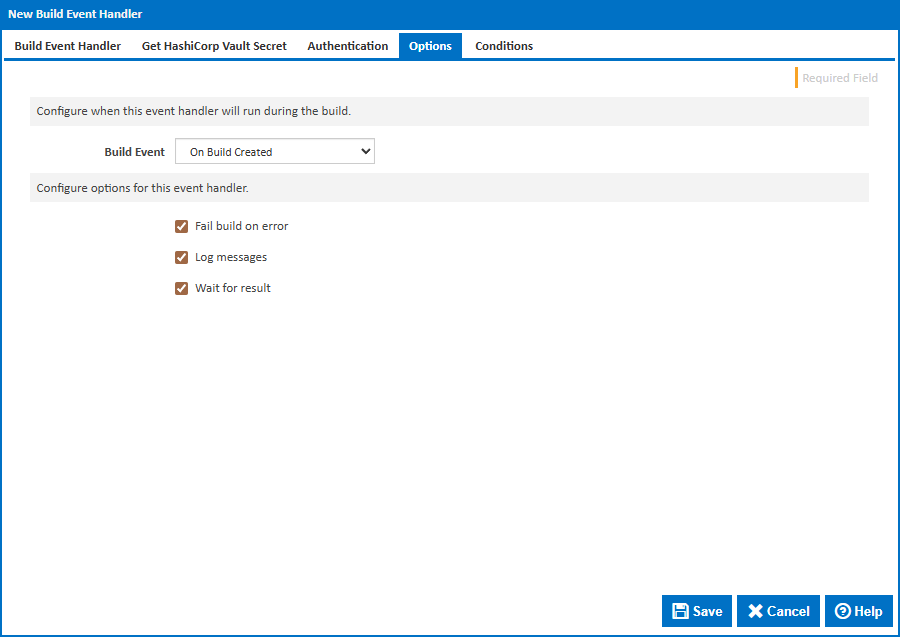Click the X icon on Cancel

point(756,611)
